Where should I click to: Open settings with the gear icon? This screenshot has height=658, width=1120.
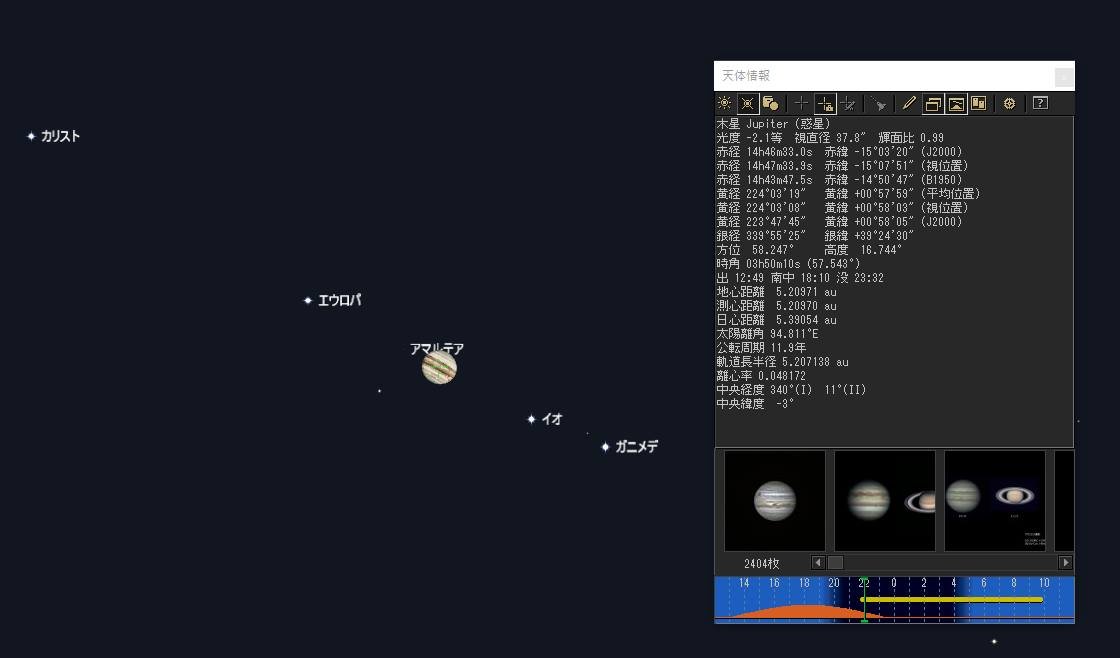[1009, 104]
